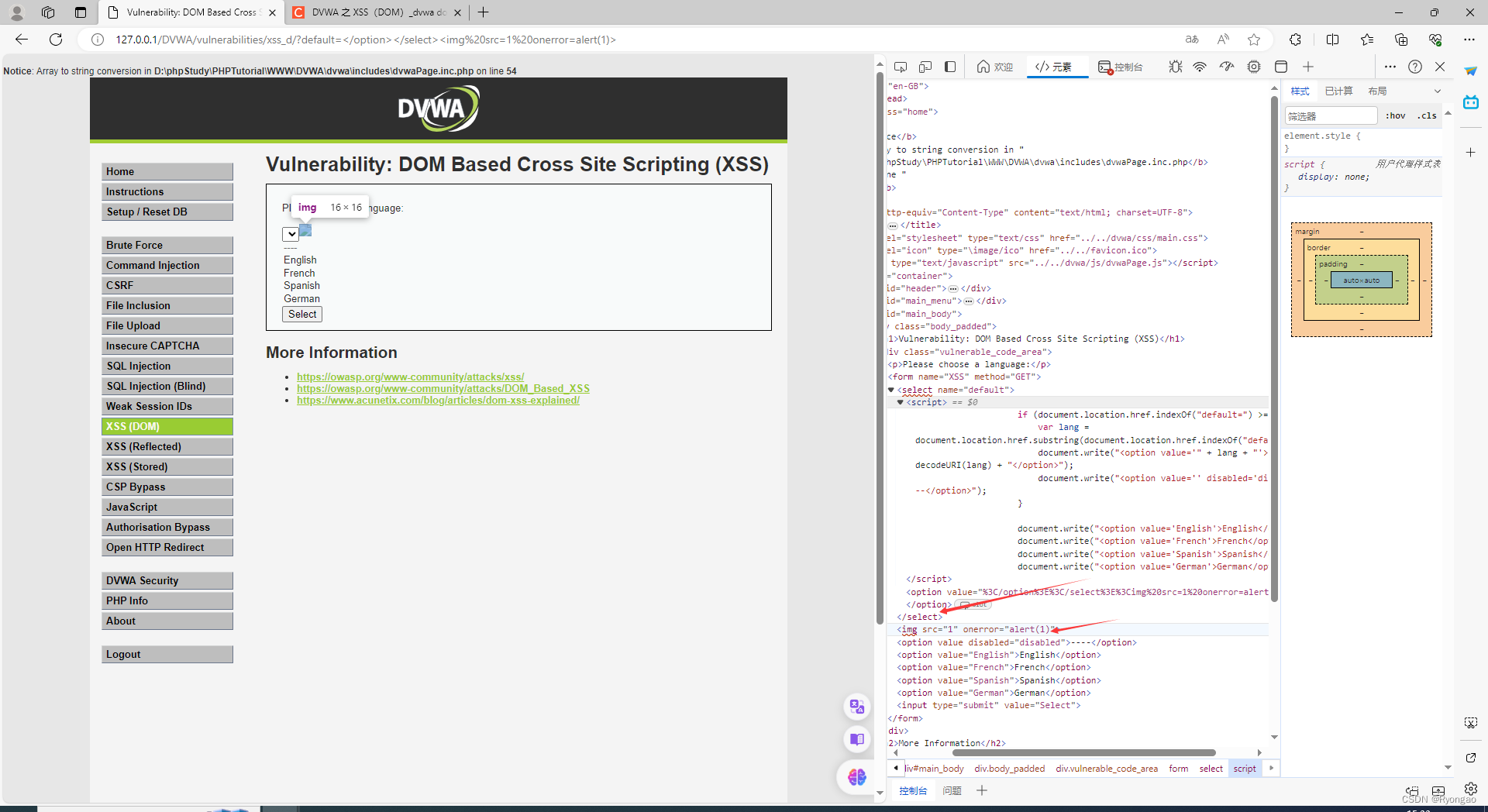1488x812 pixels.
Task: Open the browser Extensions puzzle icon
Action: (1295, 40)
